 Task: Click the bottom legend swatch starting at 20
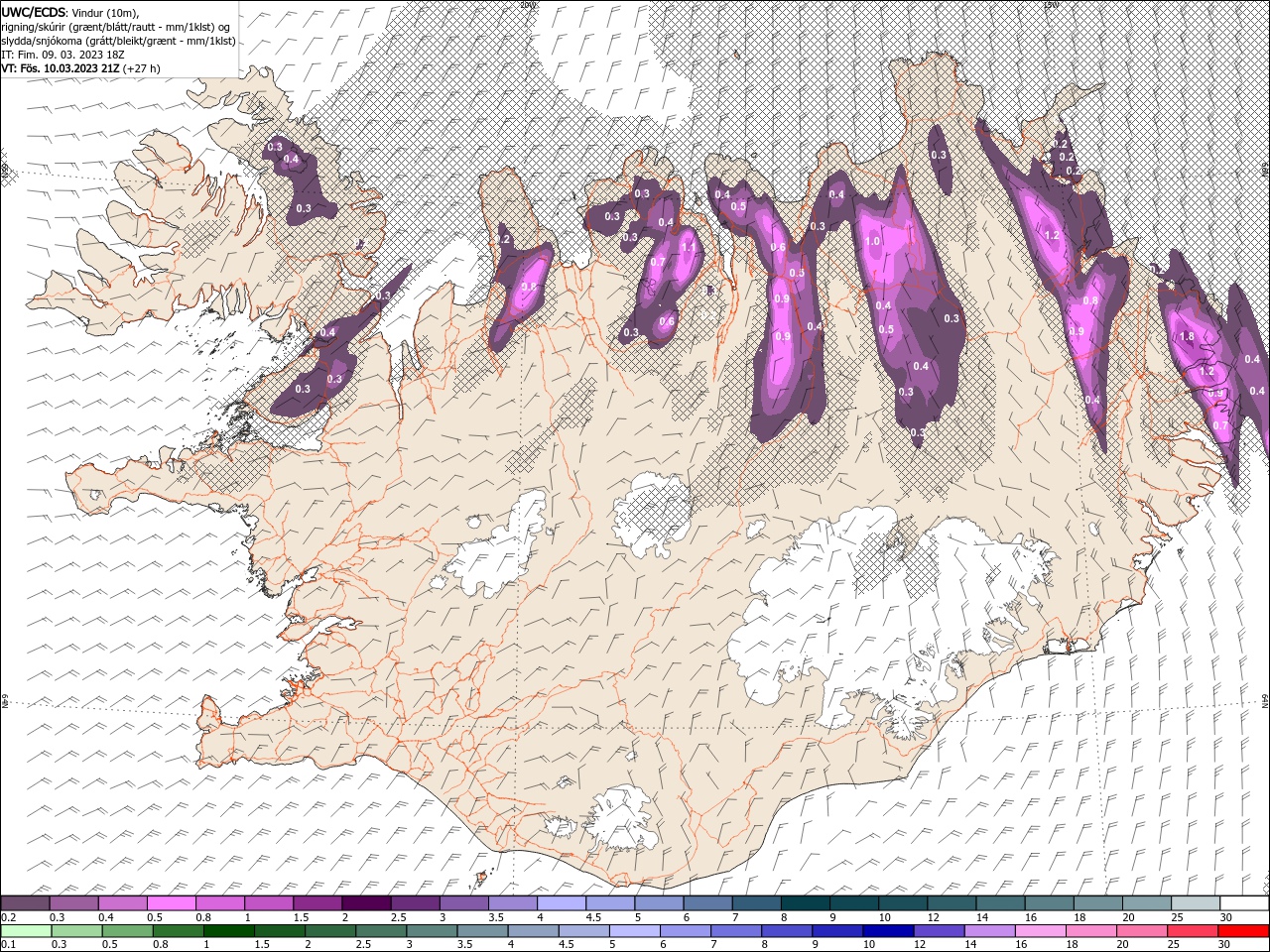tap(1141, 931)
